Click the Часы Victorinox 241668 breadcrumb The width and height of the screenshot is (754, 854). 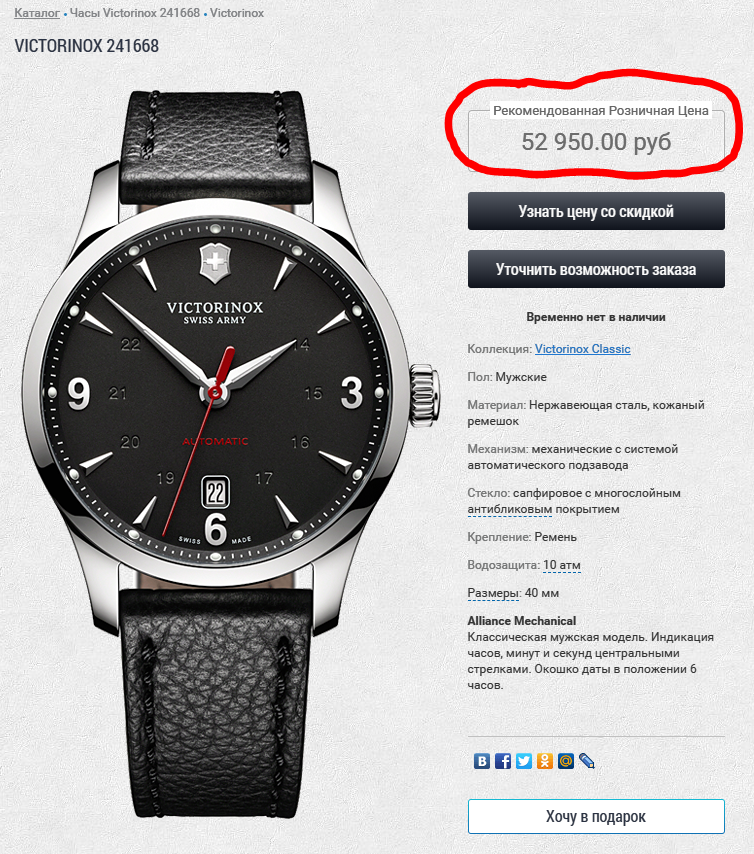135,13
